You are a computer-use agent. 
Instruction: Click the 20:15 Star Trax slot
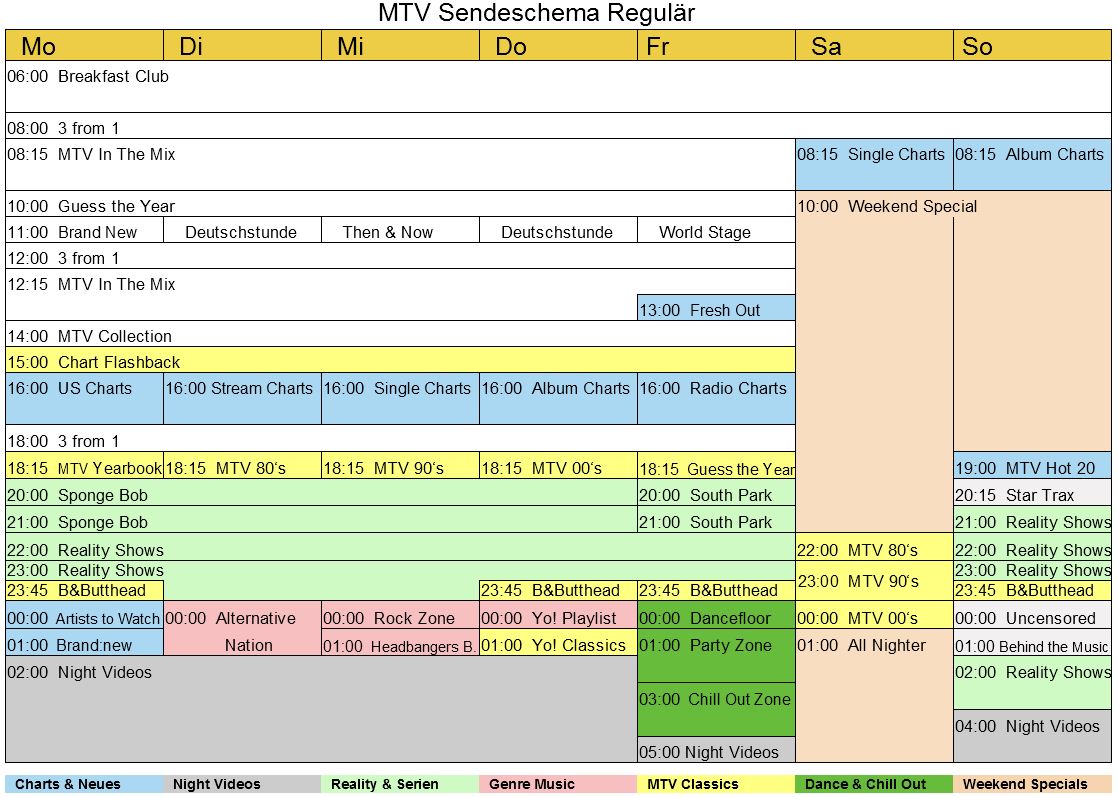[x=1032, y=493]
